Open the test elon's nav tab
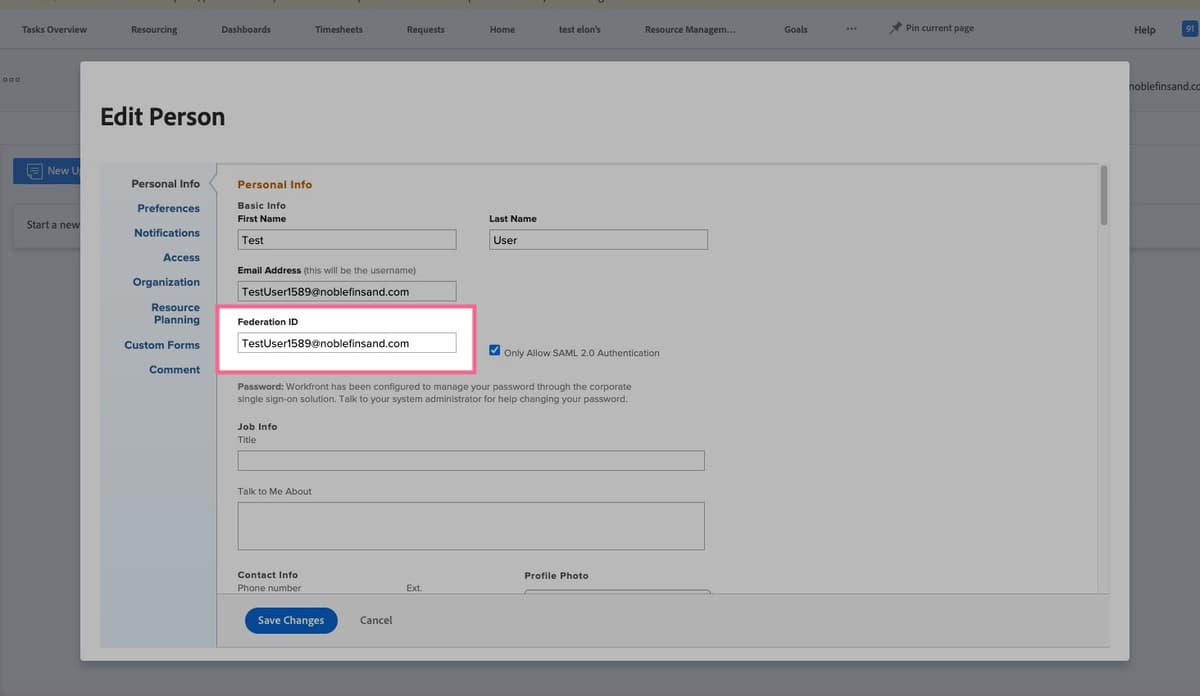The height and width of the screenshot is (696, 1200). click(580, 29)
